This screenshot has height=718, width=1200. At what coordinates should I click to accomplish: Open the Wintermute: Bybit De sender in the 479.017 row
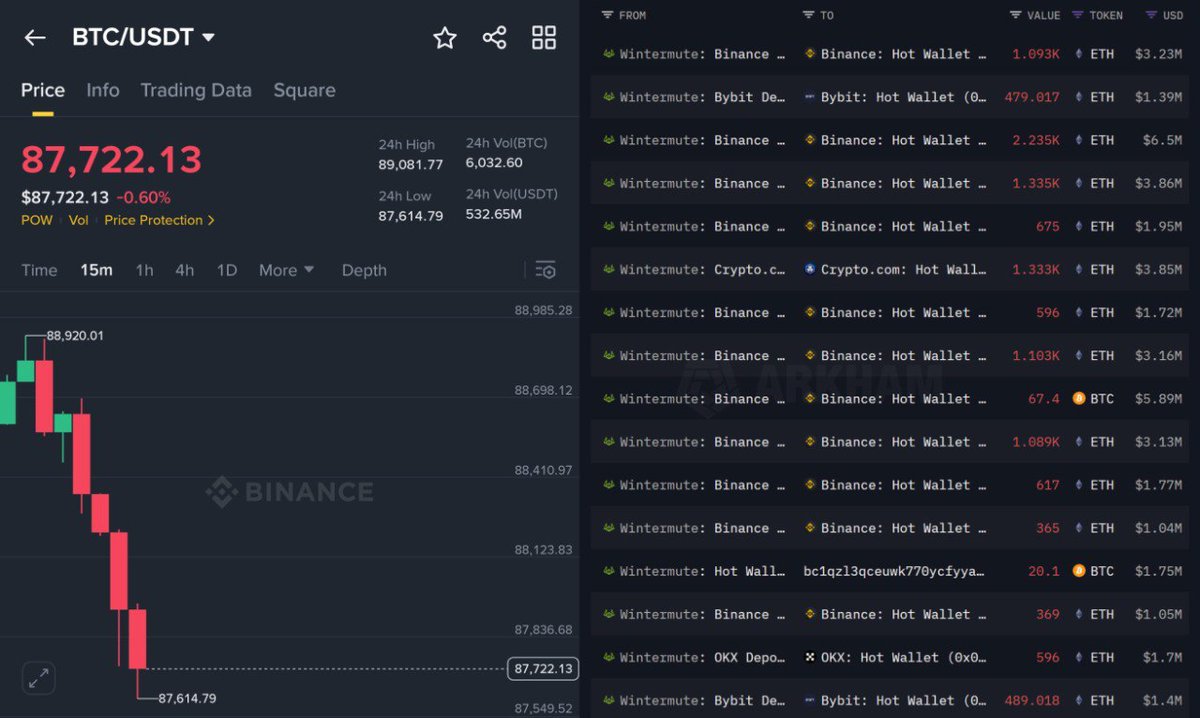[x=702, y=97]
